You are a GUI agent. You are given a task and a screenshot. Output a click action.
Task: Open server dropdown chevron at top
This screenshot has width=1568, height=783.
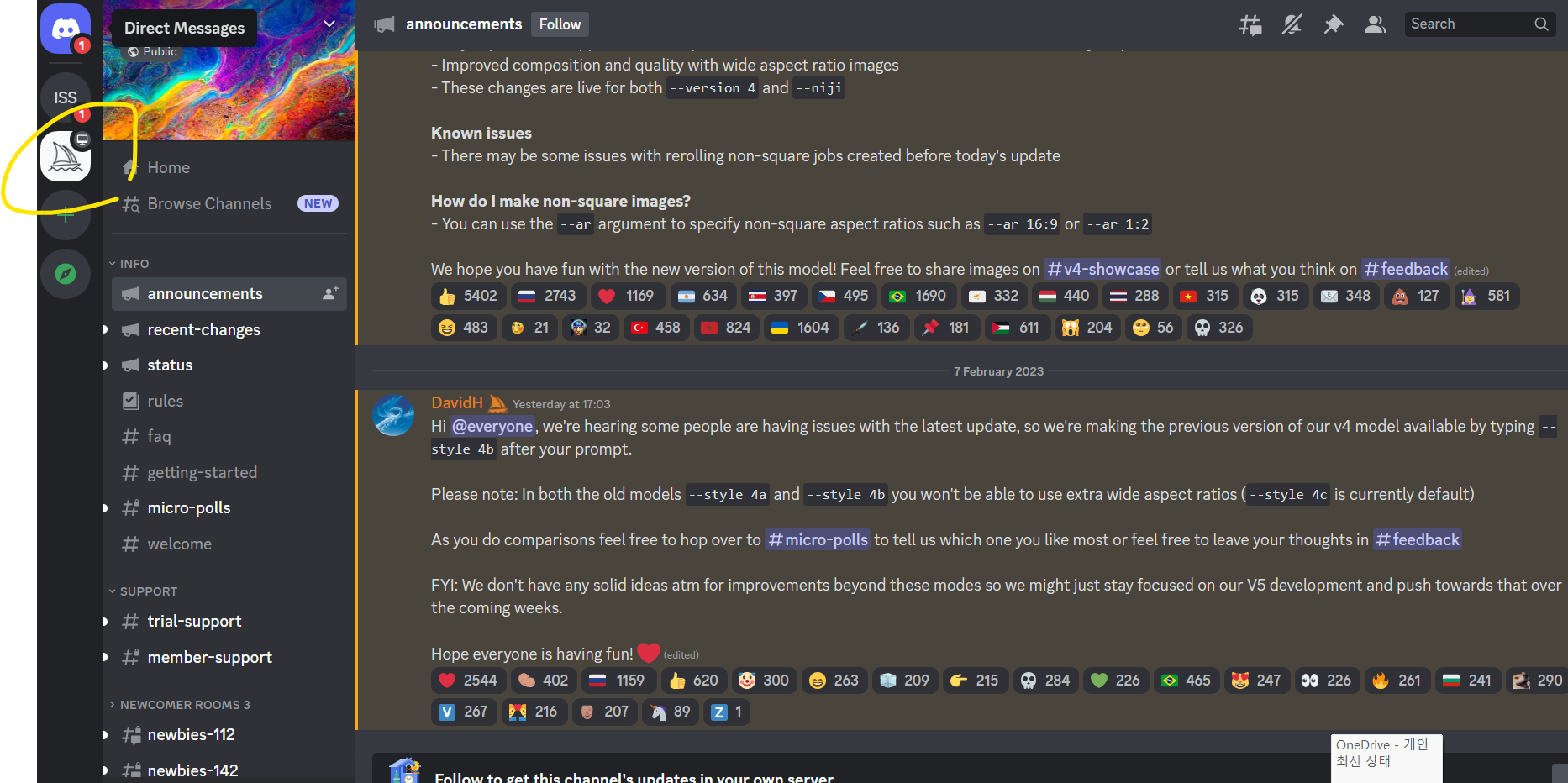tap(329, 24)
